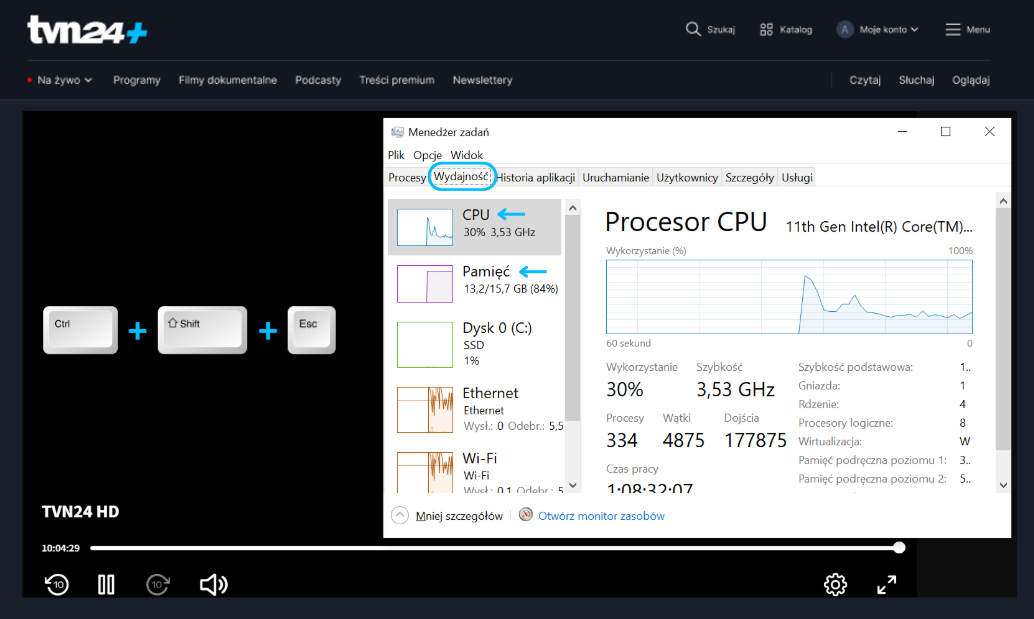
Task: Mute the player volume
Action: click(213, 584)
